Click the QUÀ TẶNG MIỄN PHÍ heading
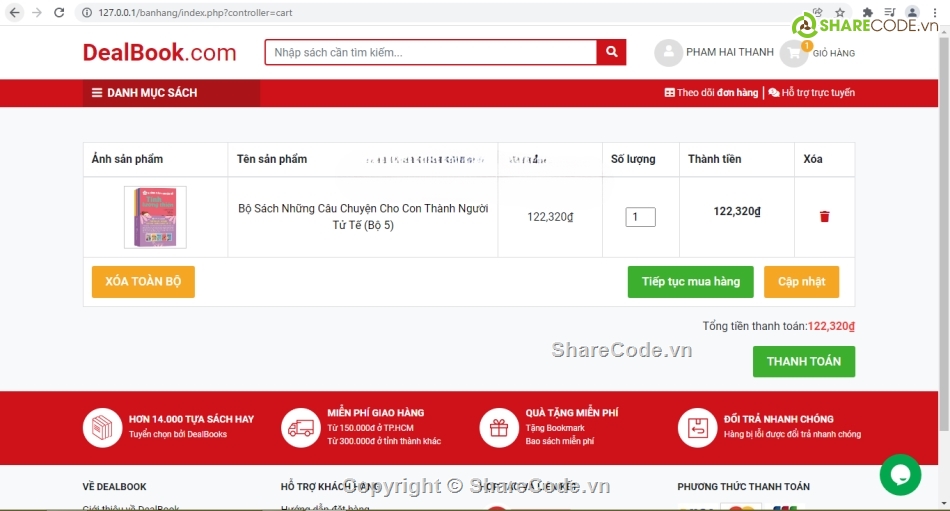The height and width of the screenshot is (511, 950). point(572,413)
